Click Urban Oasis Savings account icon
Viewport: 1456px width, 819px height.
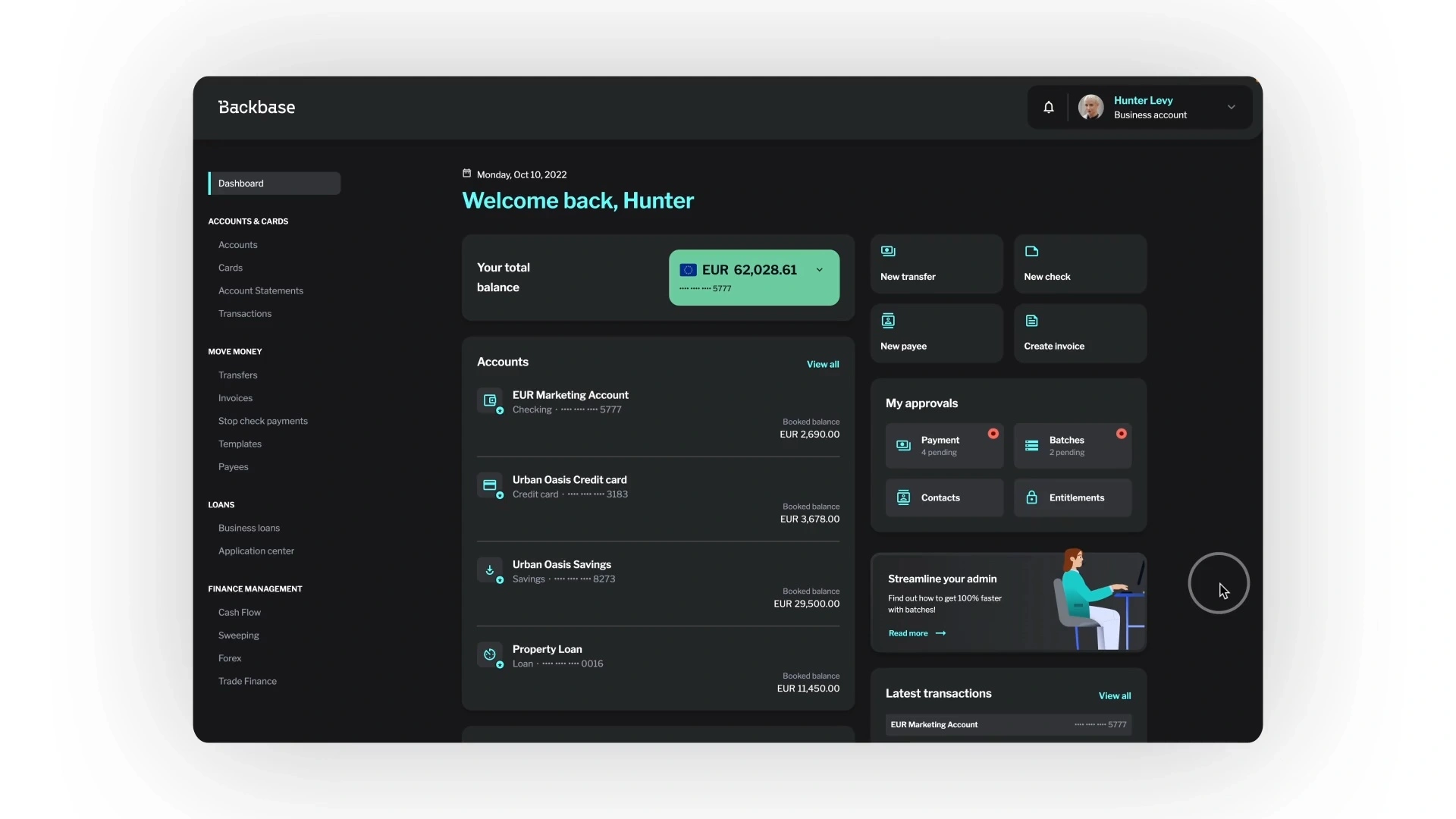click(490, 570)
